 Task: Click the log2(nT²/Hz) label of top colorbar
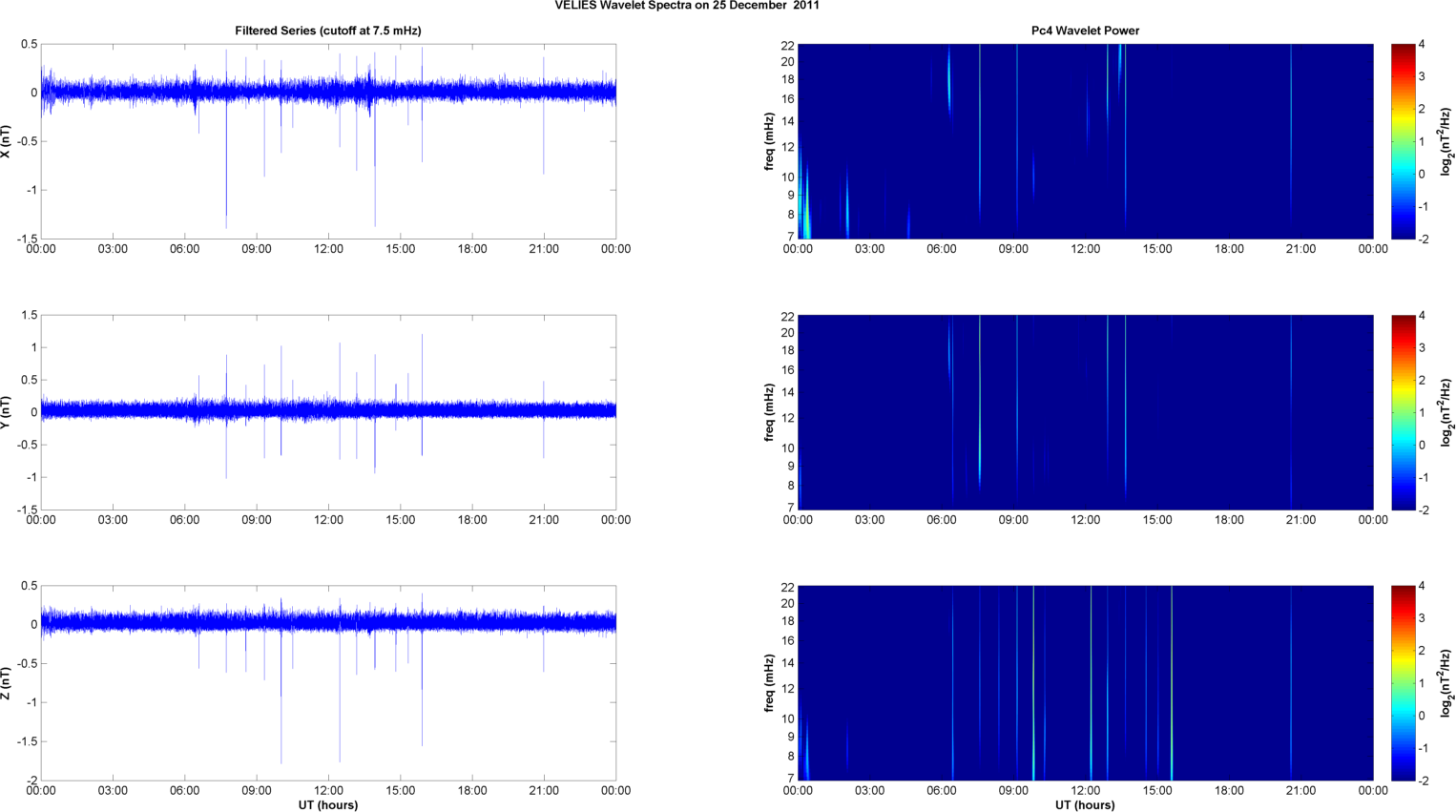[1446, 141]
